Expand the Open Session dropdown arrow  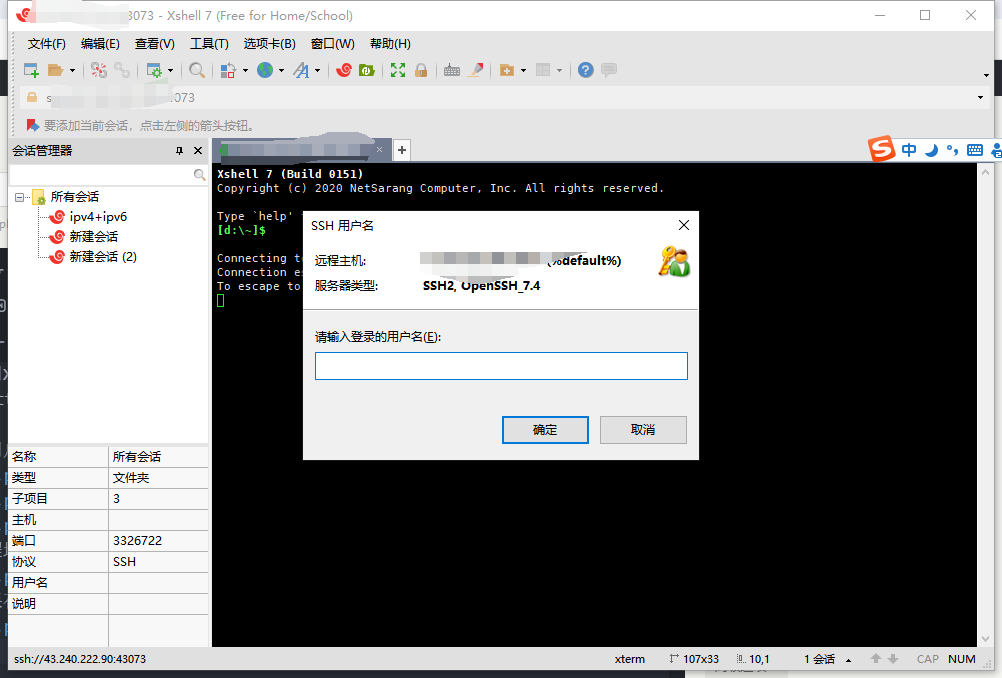[x=72, y=70]
